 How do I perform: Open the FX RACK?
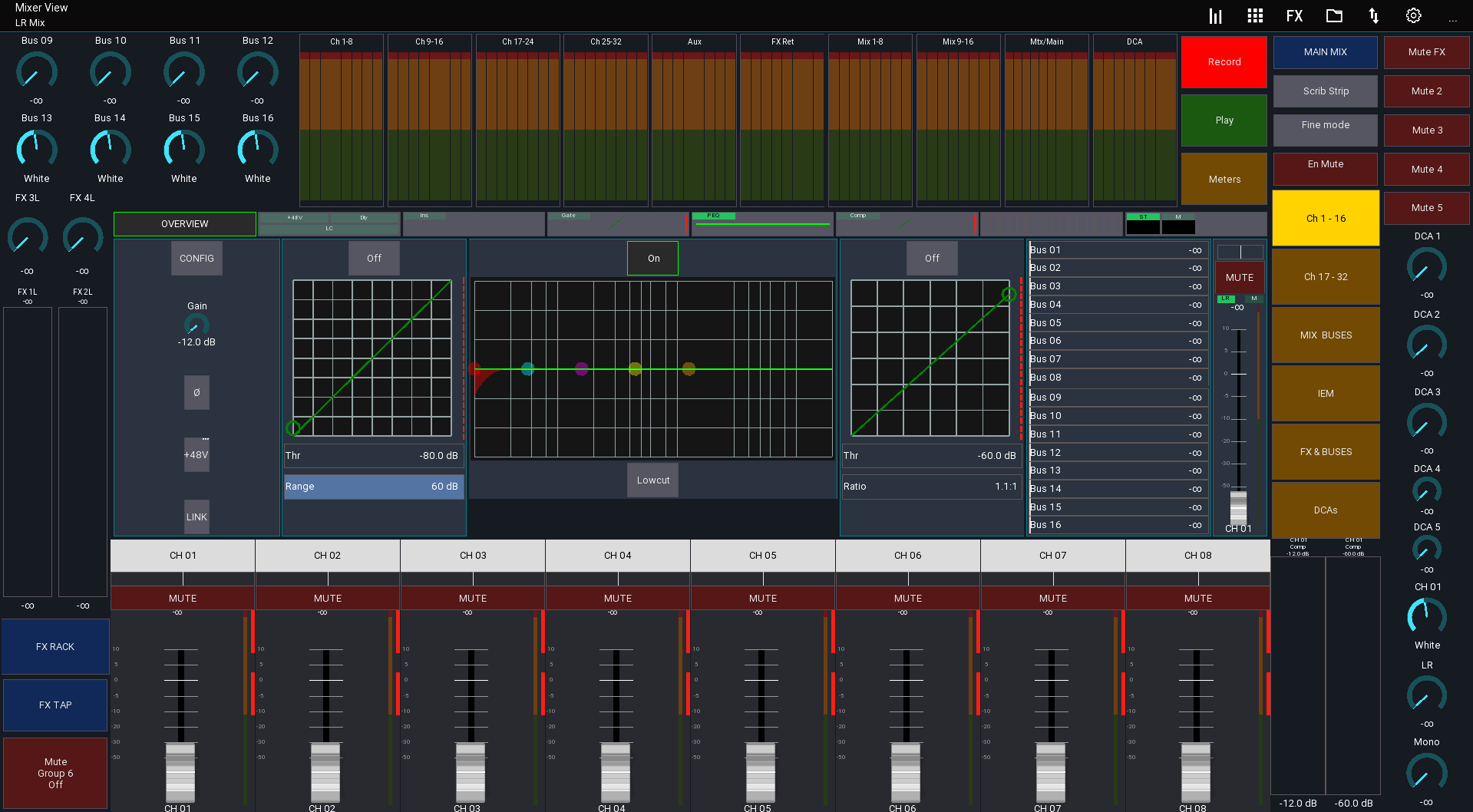55,647
